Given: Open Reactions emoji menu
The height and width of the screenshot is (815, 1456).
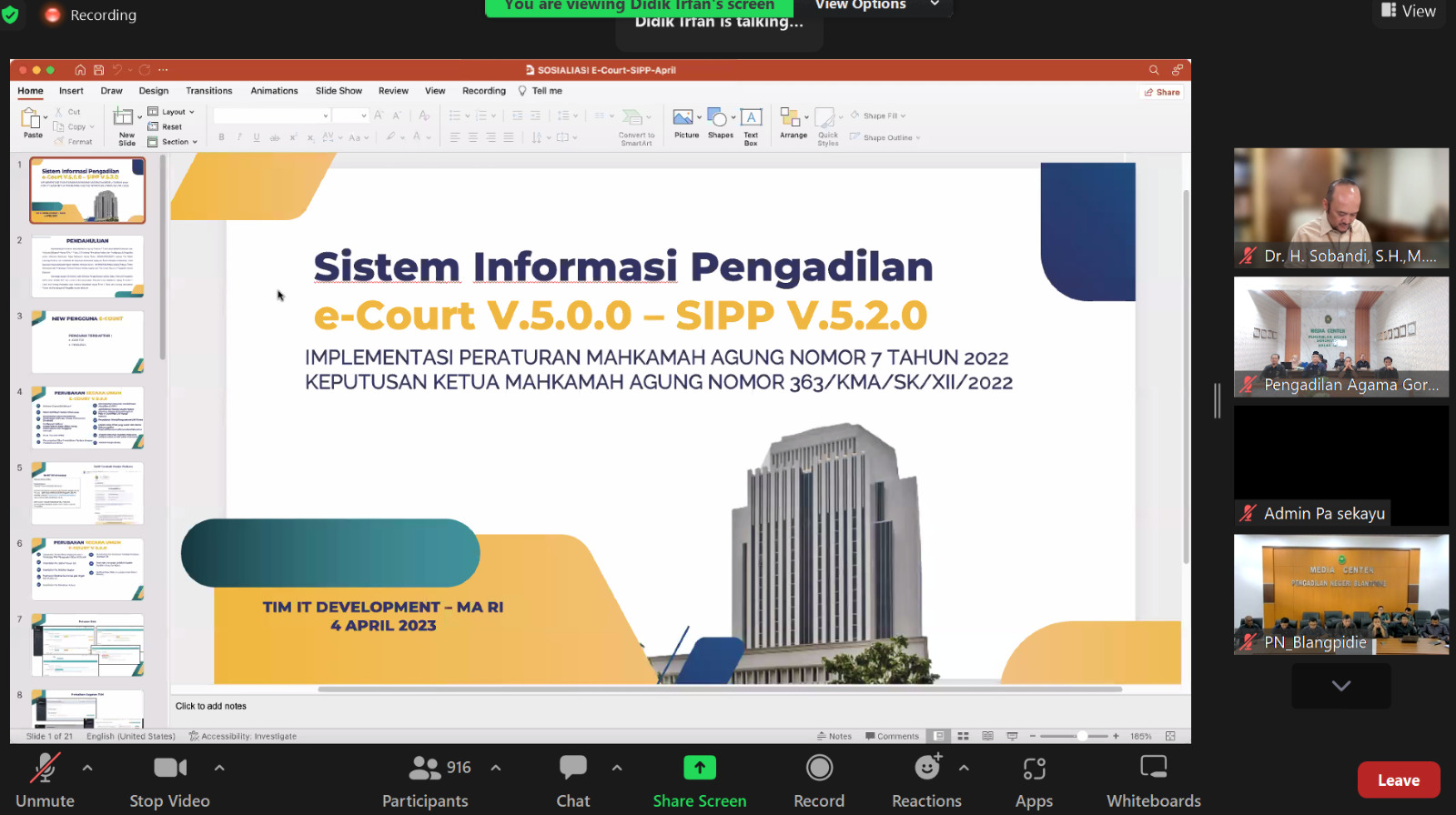Looking at the screenshot, I should pyautogui.click(x=926, y=769).
